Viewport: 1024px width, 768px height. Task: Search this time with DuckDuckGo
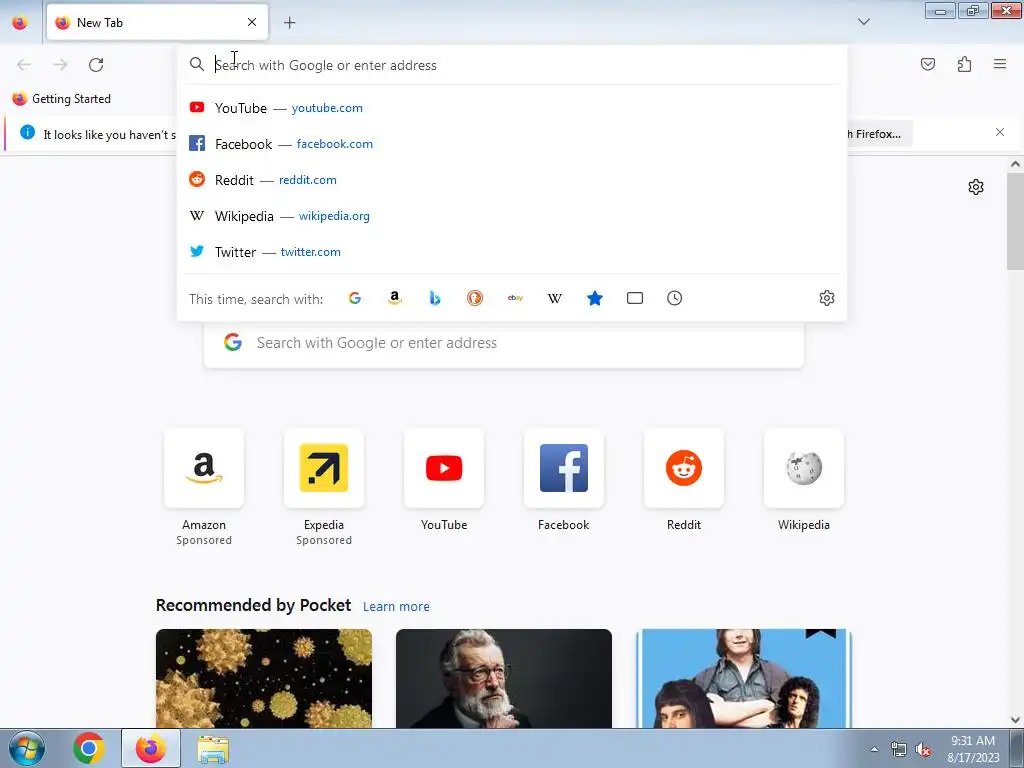475,298
